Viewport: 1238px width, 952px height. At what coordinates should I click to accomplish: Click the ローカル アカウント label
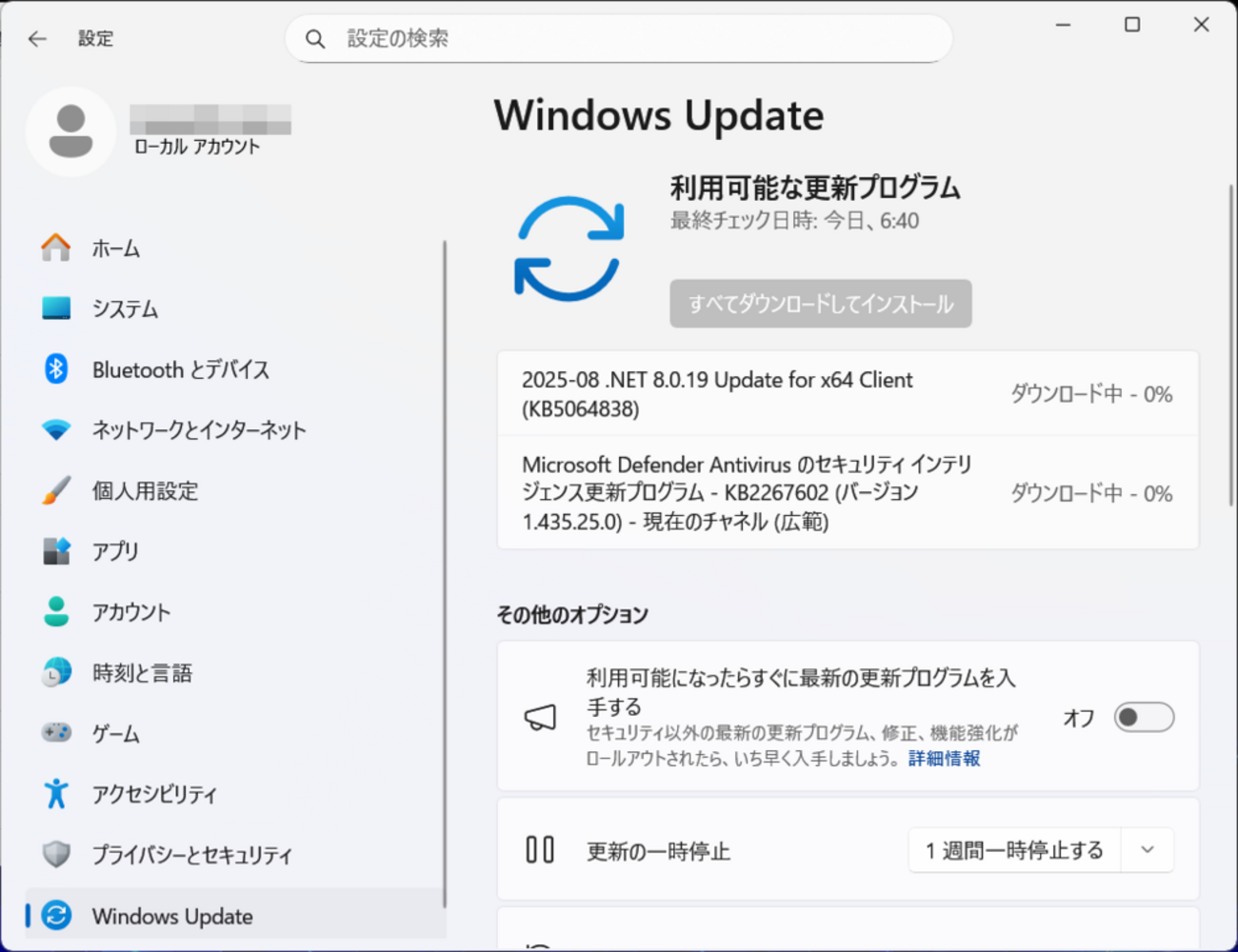tap(197, 147)
